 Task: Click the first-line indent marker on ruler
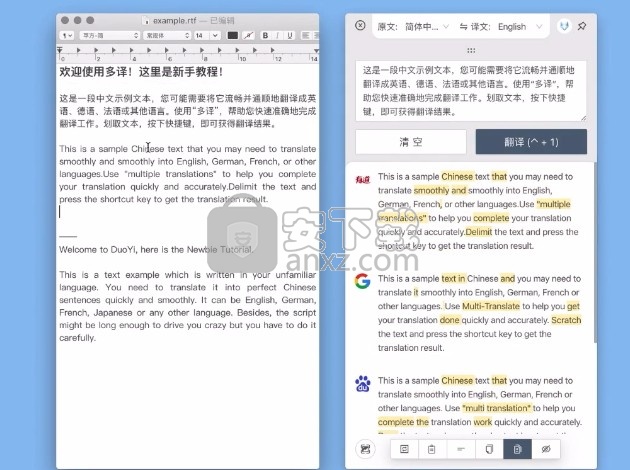[x=60, y=49]
